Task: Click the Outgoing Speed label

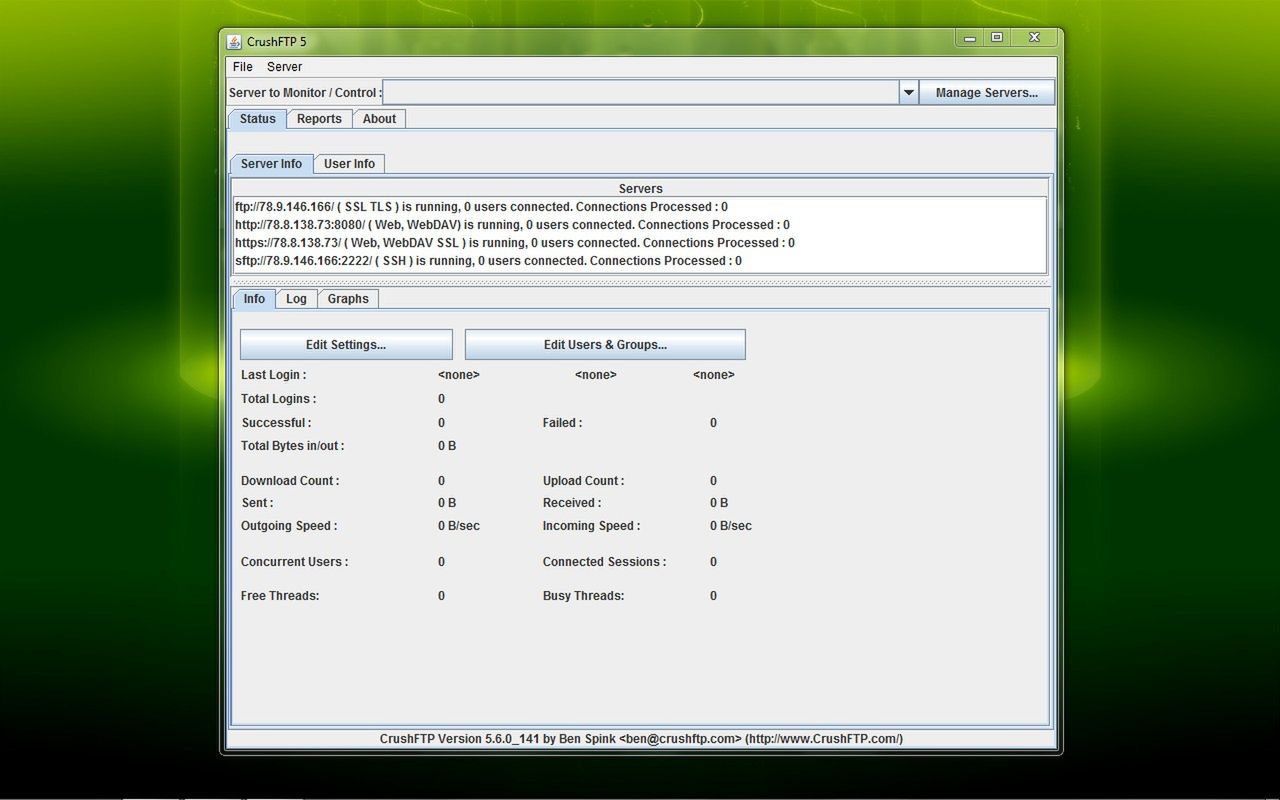Action: point(289,526)
